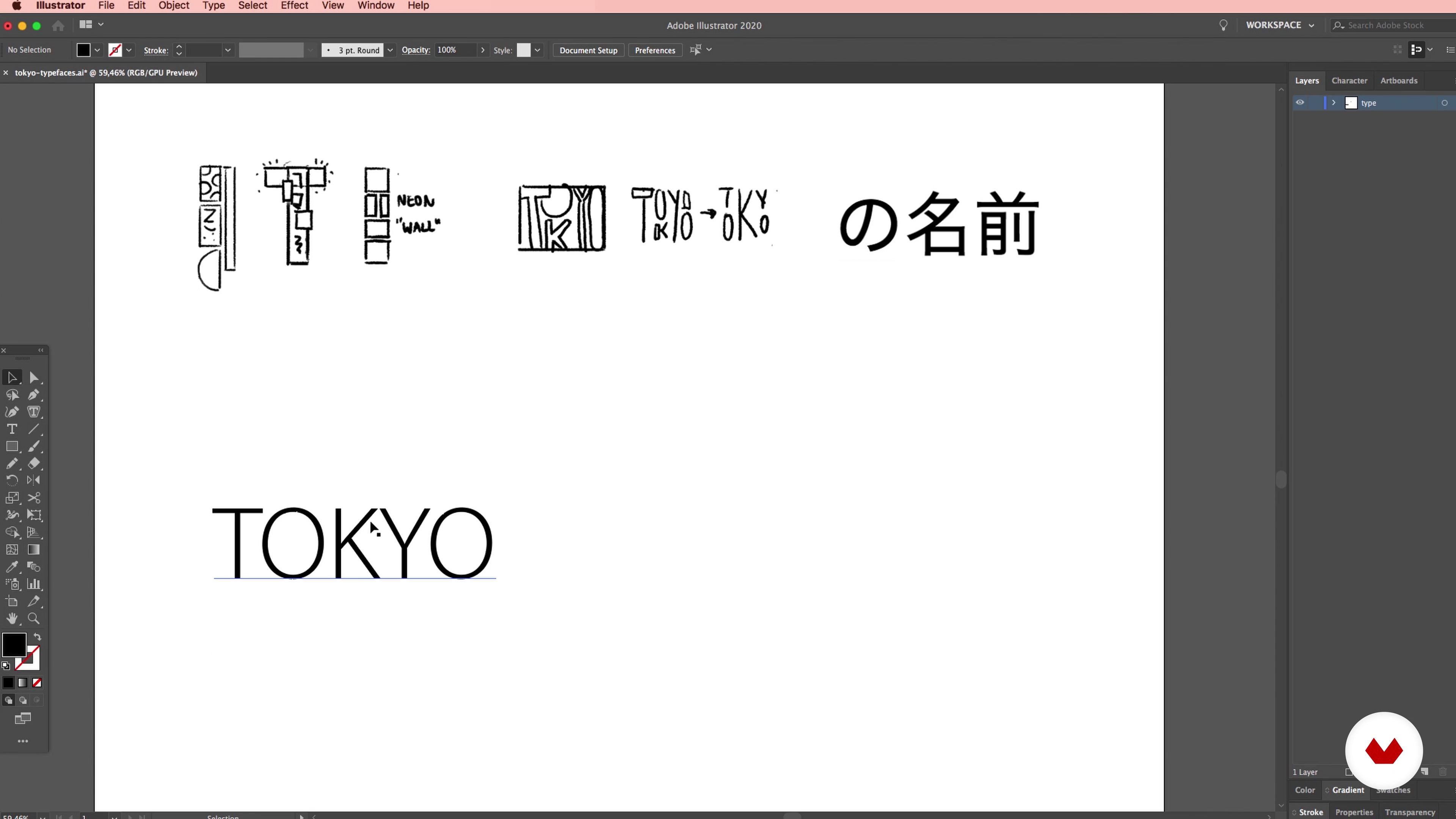Select the Blend tool
Screen dimensions: 1456x819
33,567
